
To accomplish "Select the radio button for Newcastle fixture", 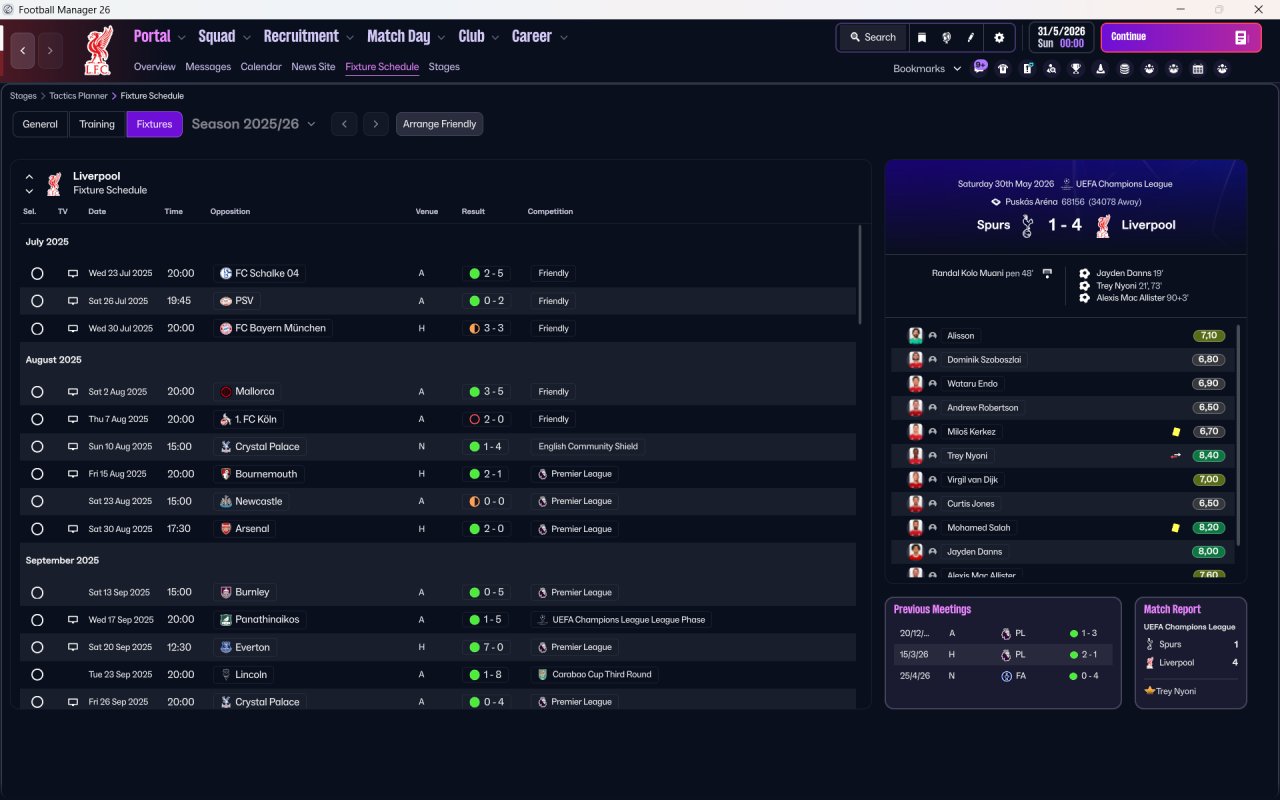I will coord(37,502).
